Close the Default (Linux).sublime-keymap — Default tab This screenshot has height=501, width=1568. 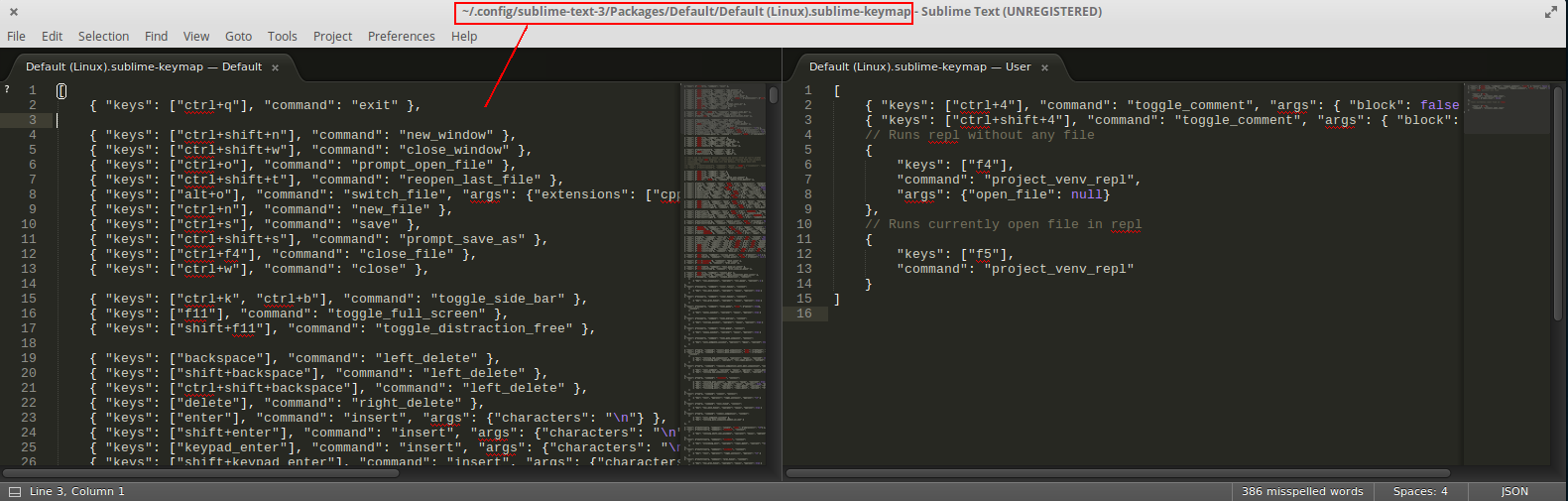275,67
